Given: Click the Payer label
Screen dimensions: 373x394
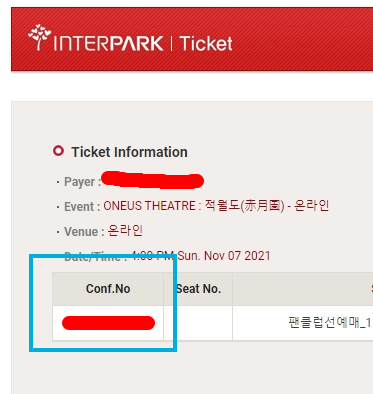Looking at the screenshot, I should coord(82,182).
